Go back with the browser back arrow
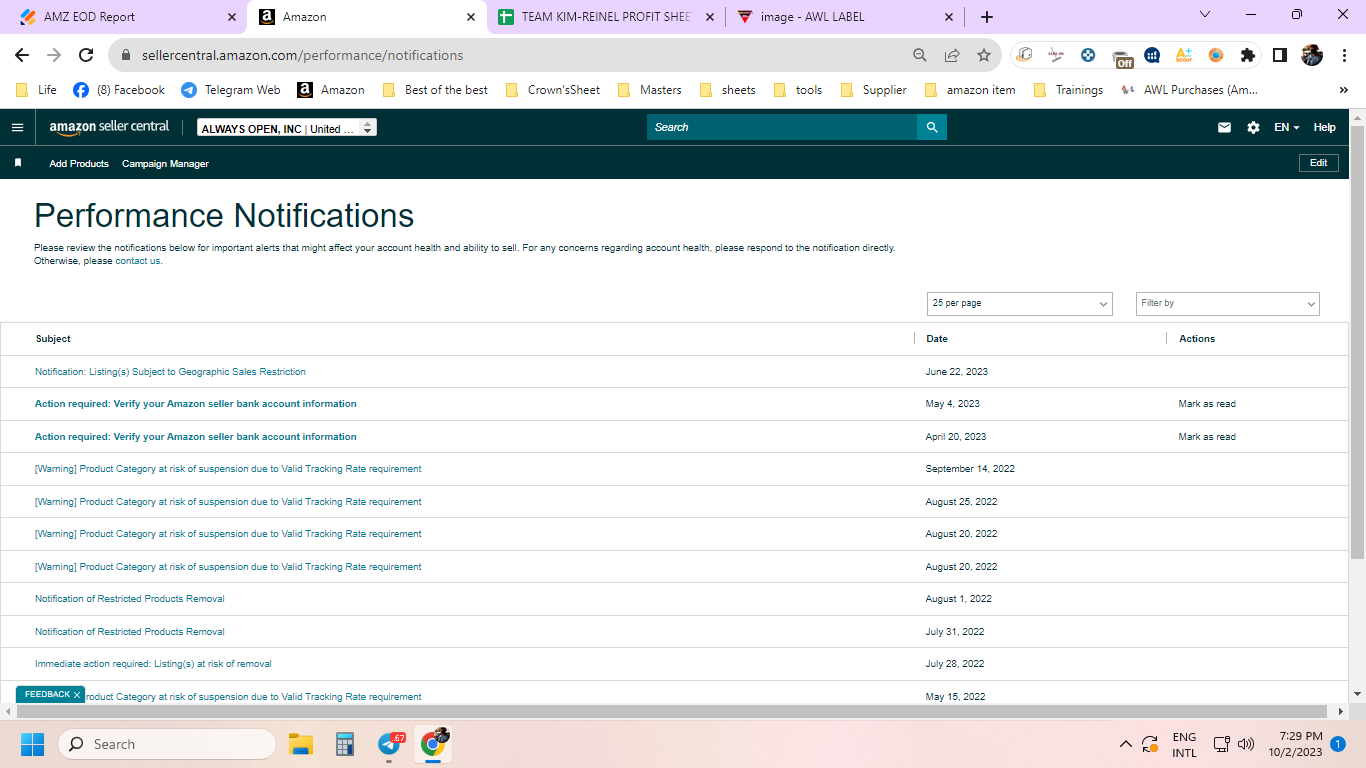 [22, 55]
